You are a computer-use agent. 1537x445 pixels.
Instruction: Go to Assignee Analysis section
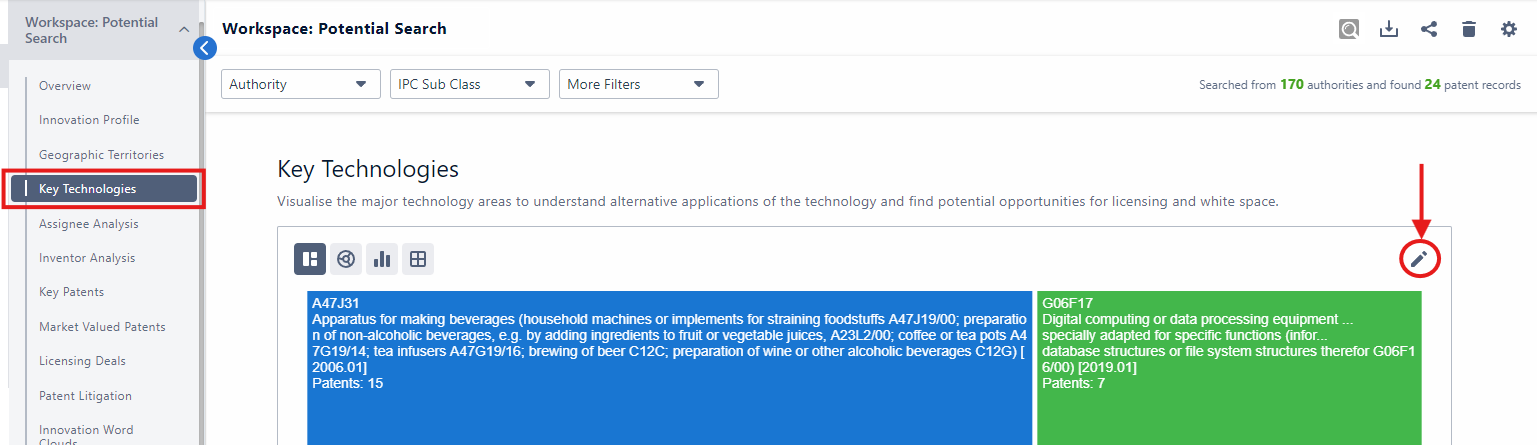89,224
